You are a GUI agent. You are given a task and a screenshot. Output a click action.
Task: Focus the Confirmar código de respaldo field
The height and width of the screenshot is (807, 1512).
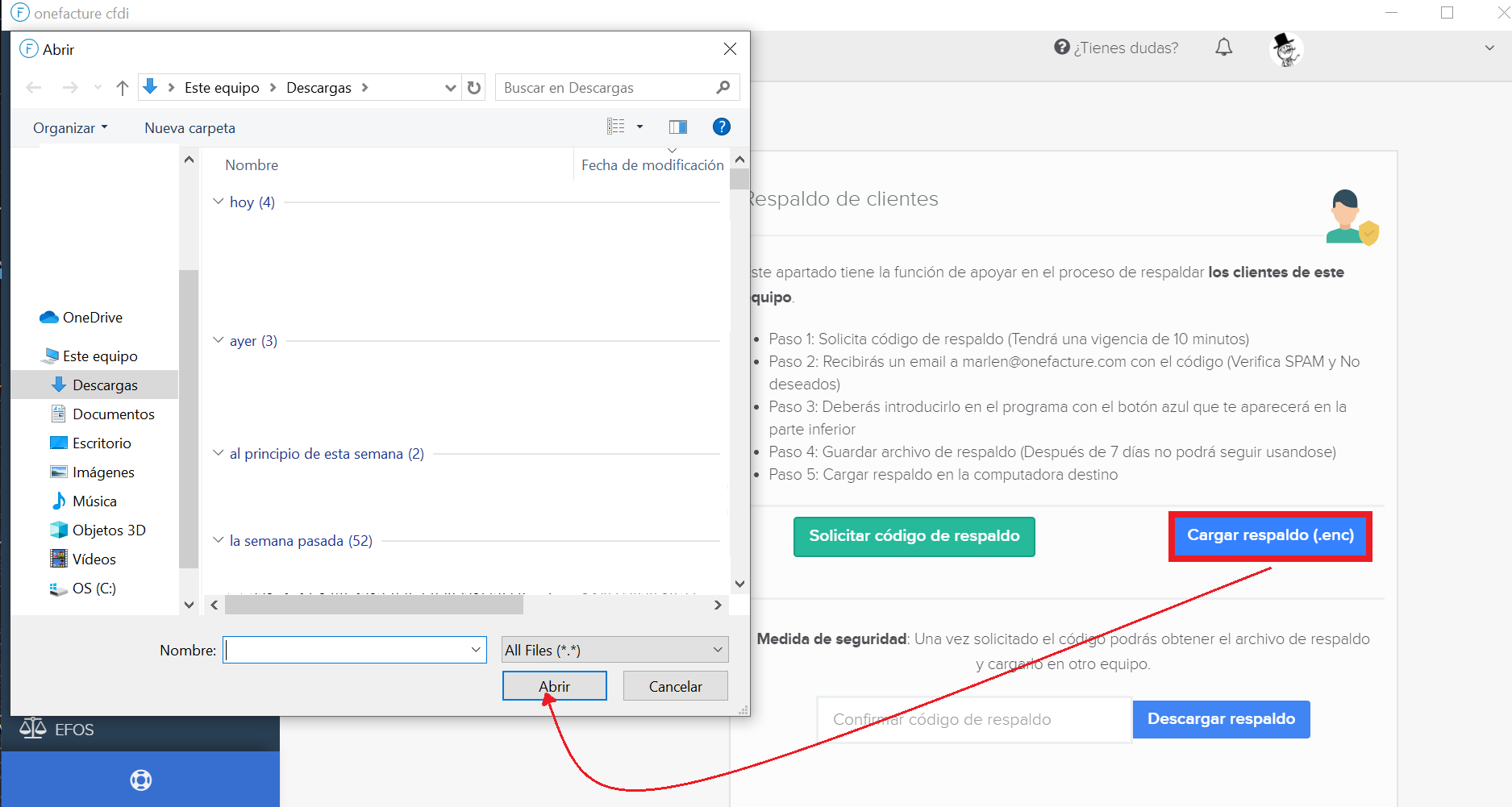coord(973,719)
